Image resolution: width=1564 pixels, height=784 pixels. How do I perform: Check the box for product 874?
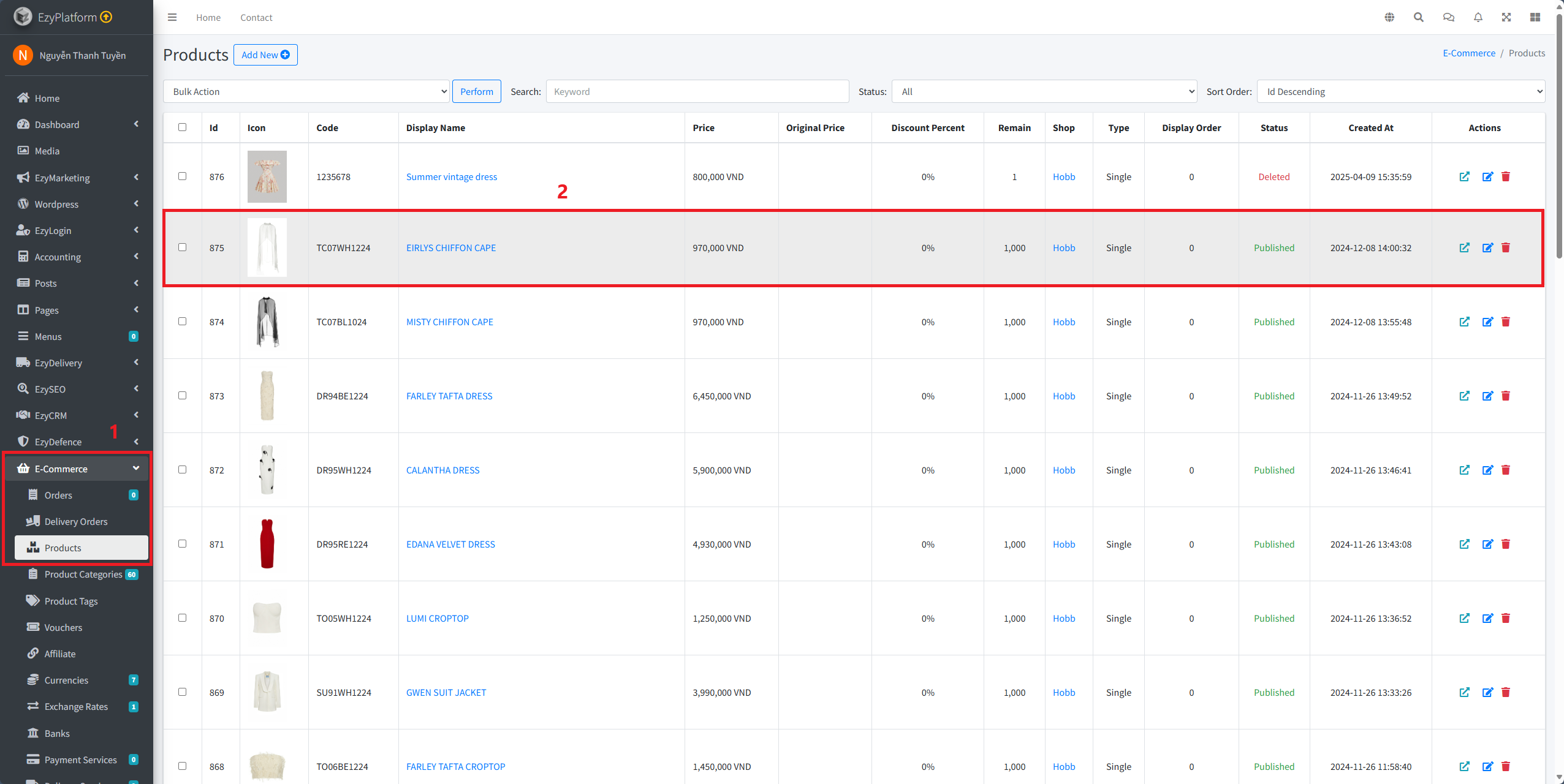[x=182, y=321]
